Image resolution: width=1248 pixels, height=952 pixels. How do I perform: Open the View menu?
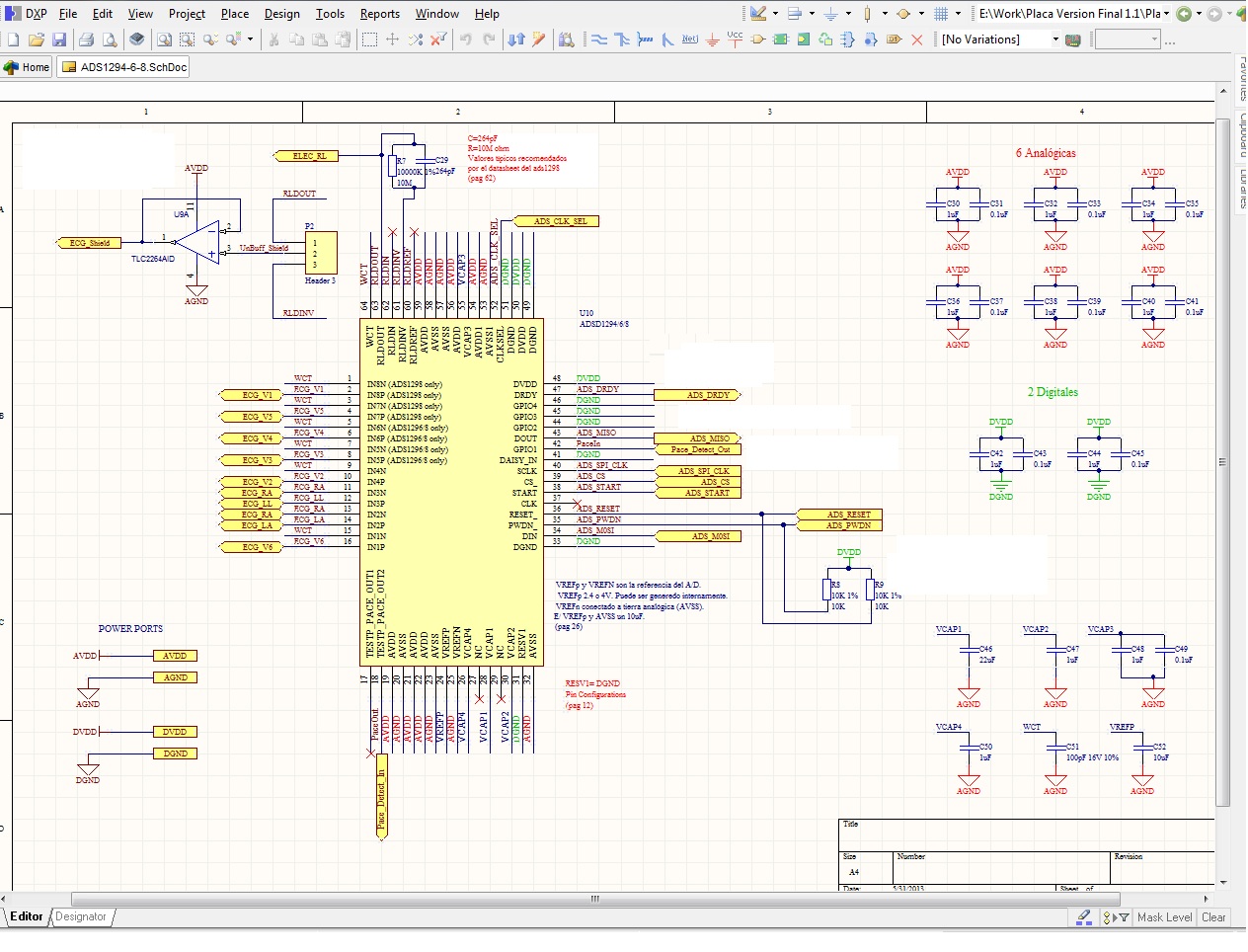coord(140,14)
